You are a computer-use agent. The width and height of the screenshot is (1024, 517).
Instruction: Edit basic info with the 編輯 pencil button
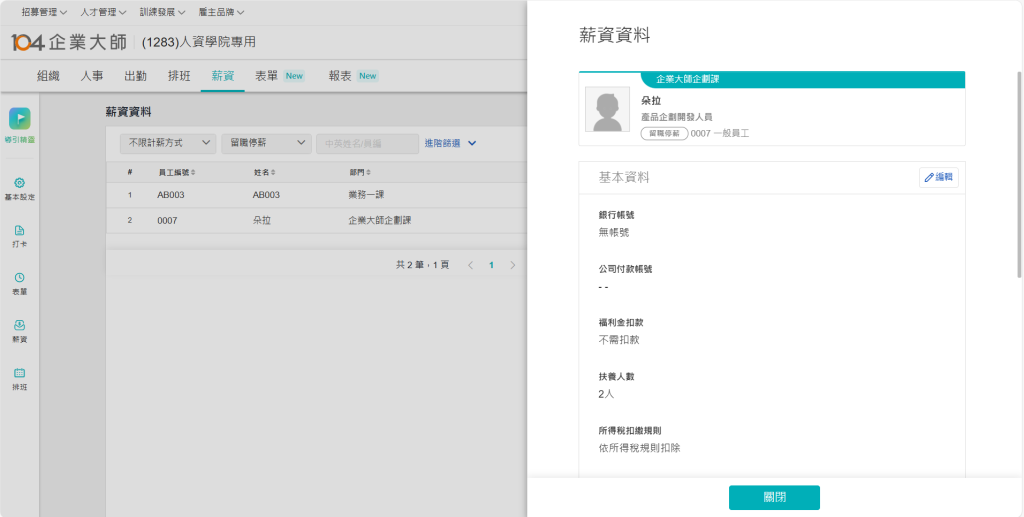tap(938, 177)
